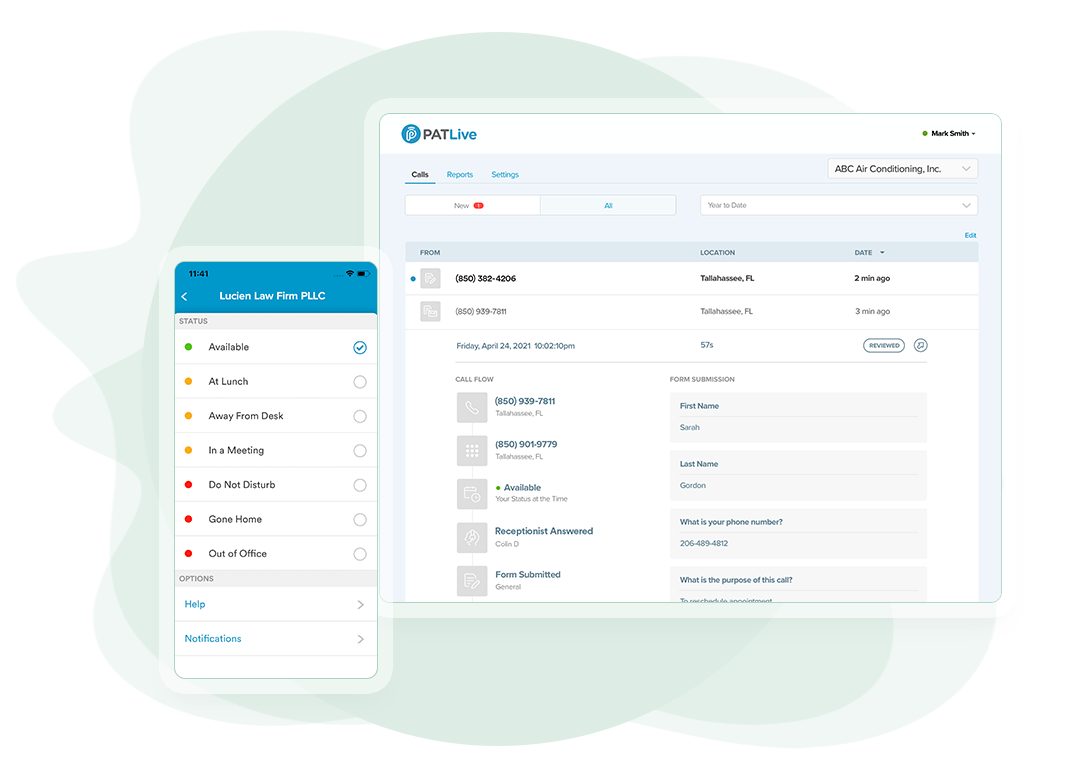Click Last Name field value Gordon

click(692, 486)
